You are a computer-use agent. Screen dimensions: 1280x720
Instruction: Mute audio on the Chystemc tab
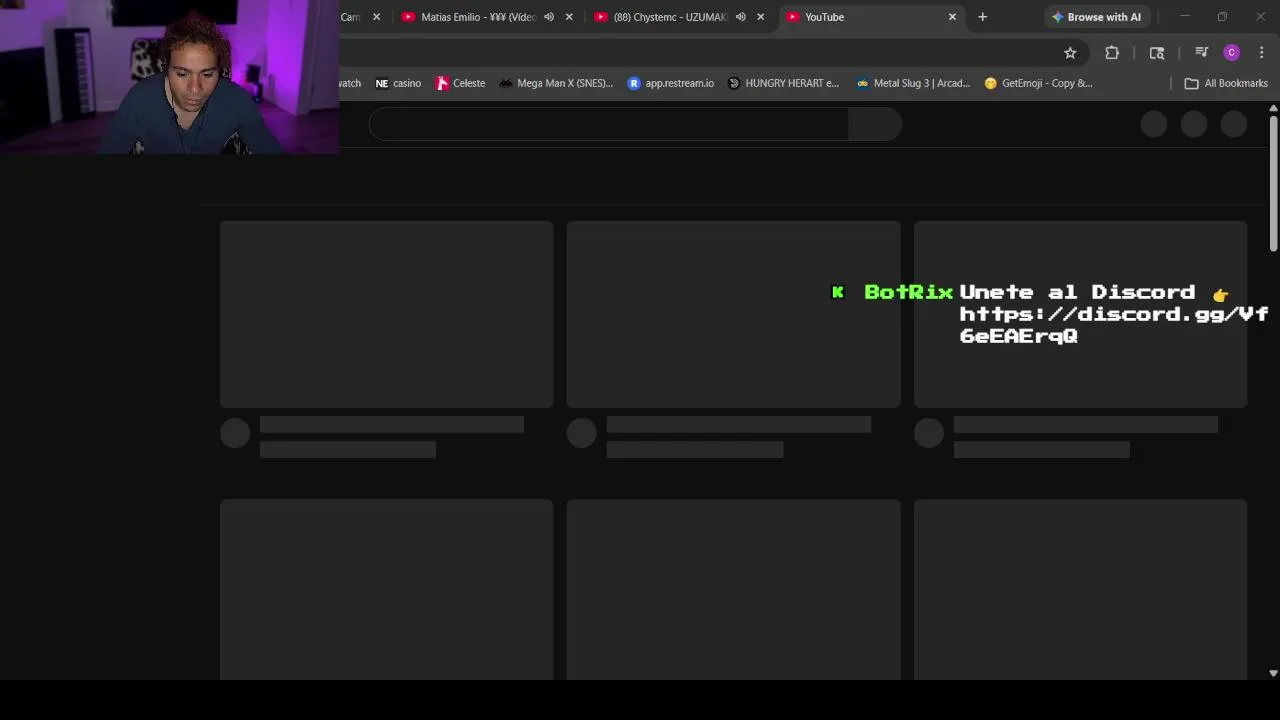tap(741, 17)
